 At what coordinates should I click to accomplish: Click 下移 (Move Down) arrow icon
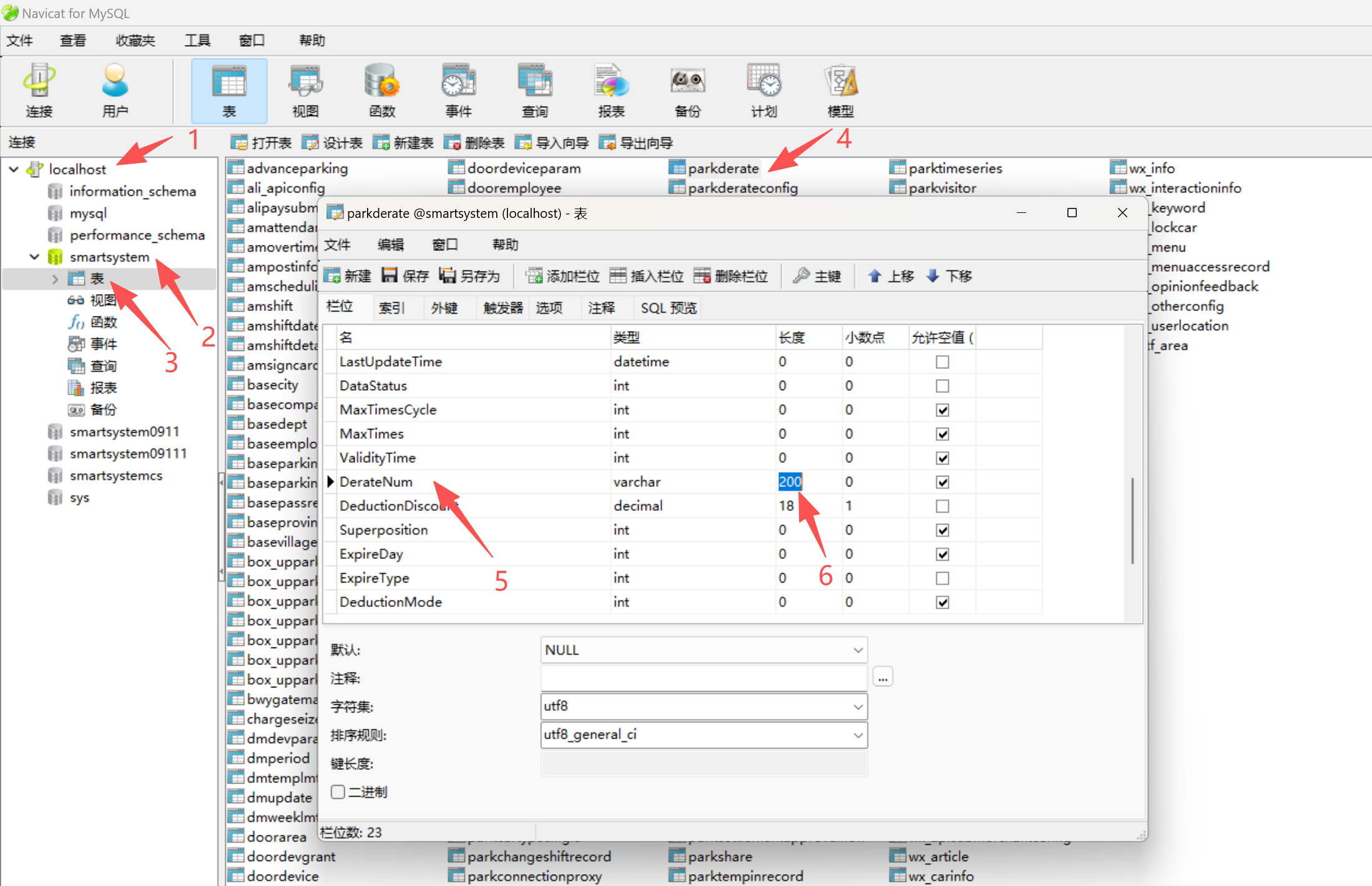[949, 276]
